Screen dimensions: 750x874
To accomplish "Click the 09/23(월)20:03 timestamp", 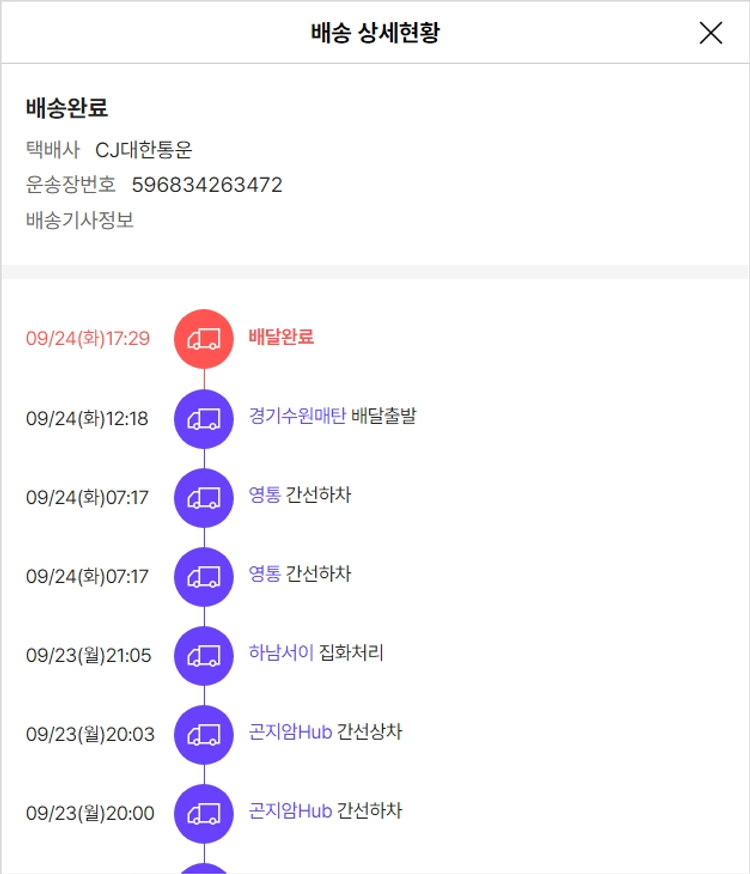I will coord(90,734).
